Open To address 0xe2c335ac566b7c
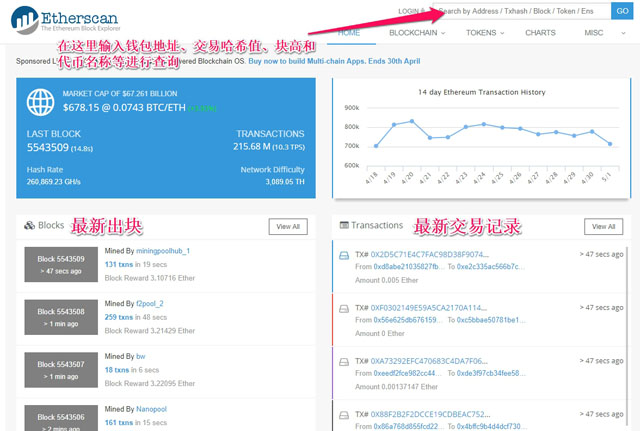This screenshot has width=640, height=431. (491, 267)
